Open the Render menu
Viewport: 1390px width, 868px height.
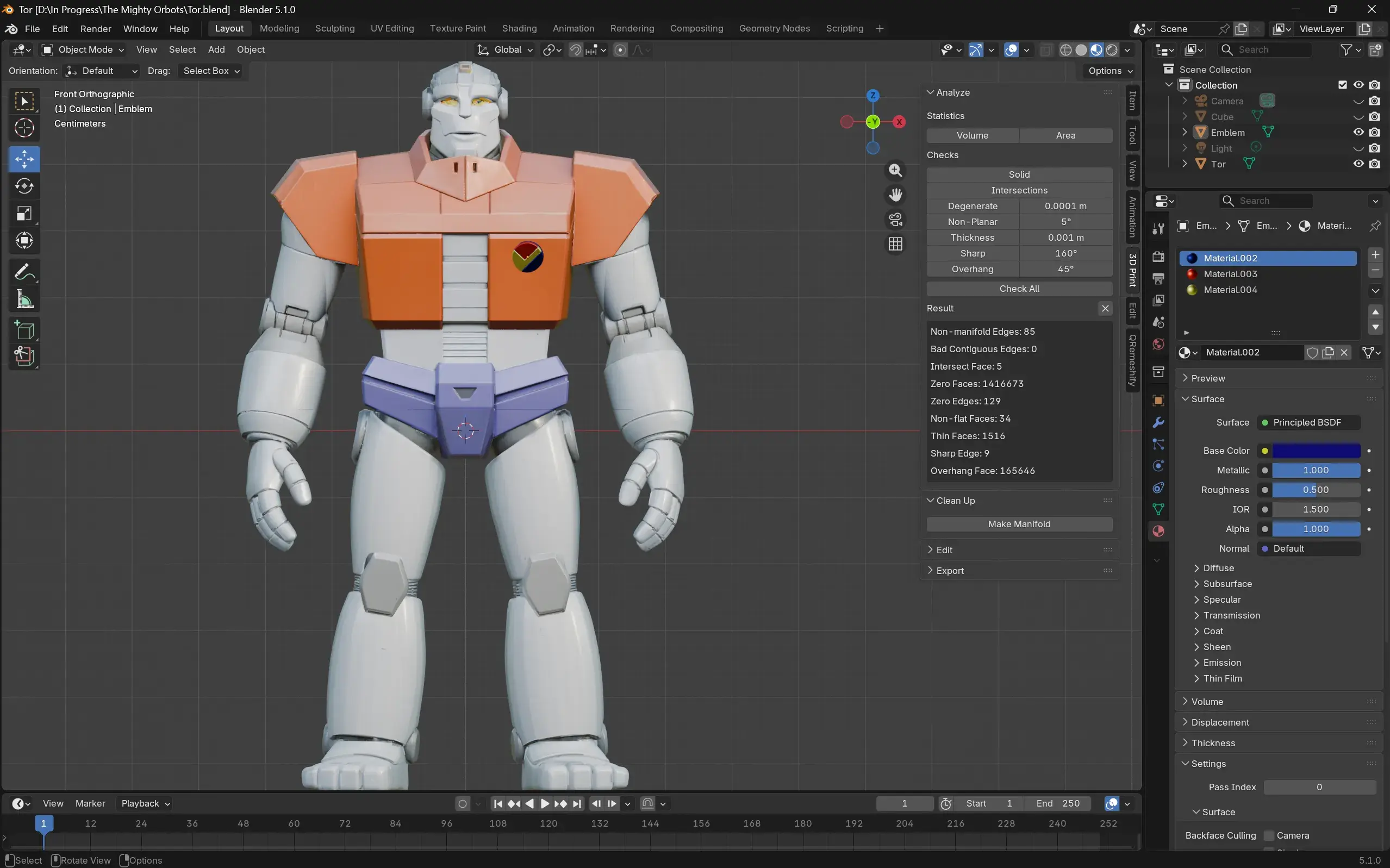click(x=95, y=29)
